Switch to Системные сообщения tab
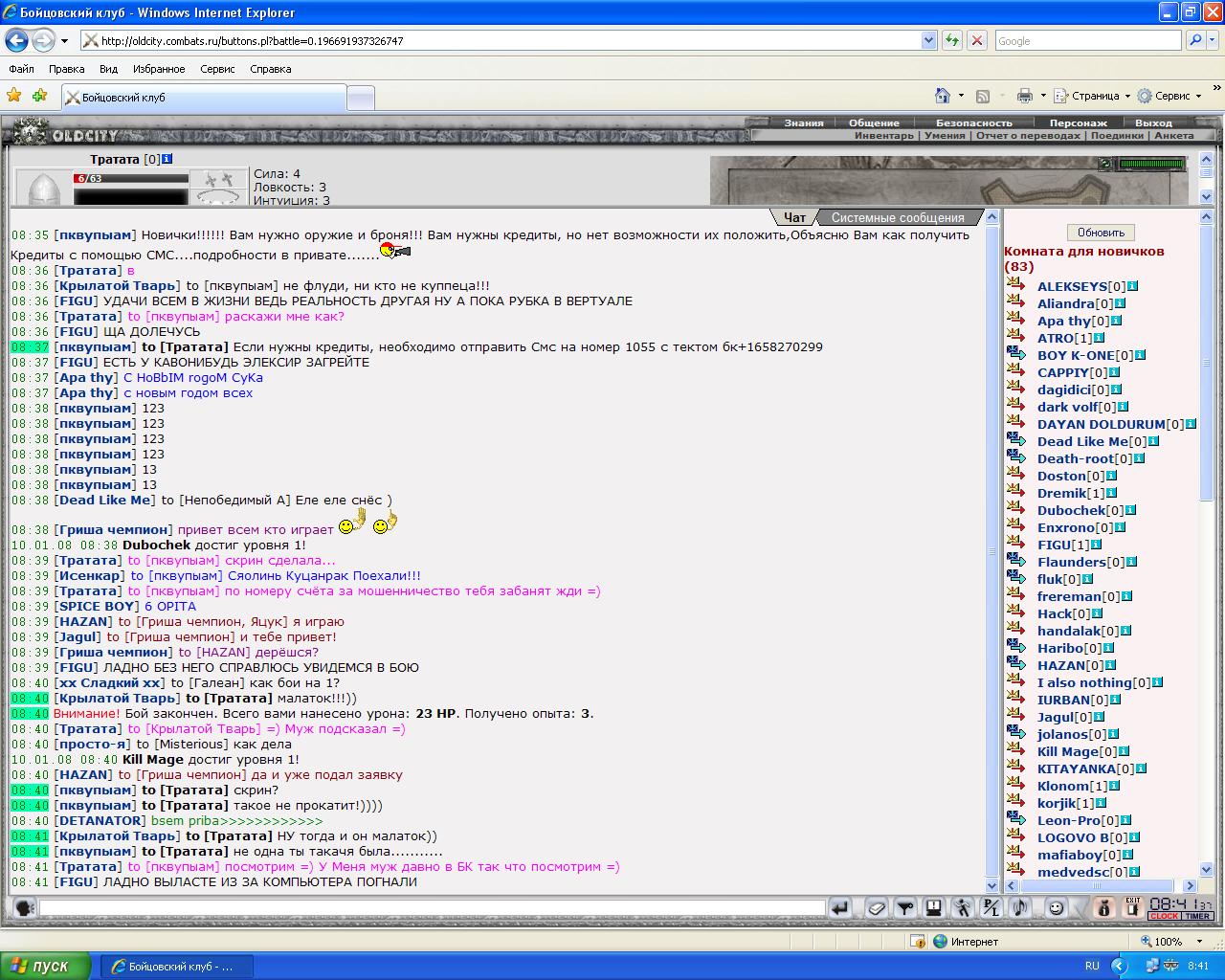The width and height of the screenshot is (1225, 980). click(x=898, y=217)
